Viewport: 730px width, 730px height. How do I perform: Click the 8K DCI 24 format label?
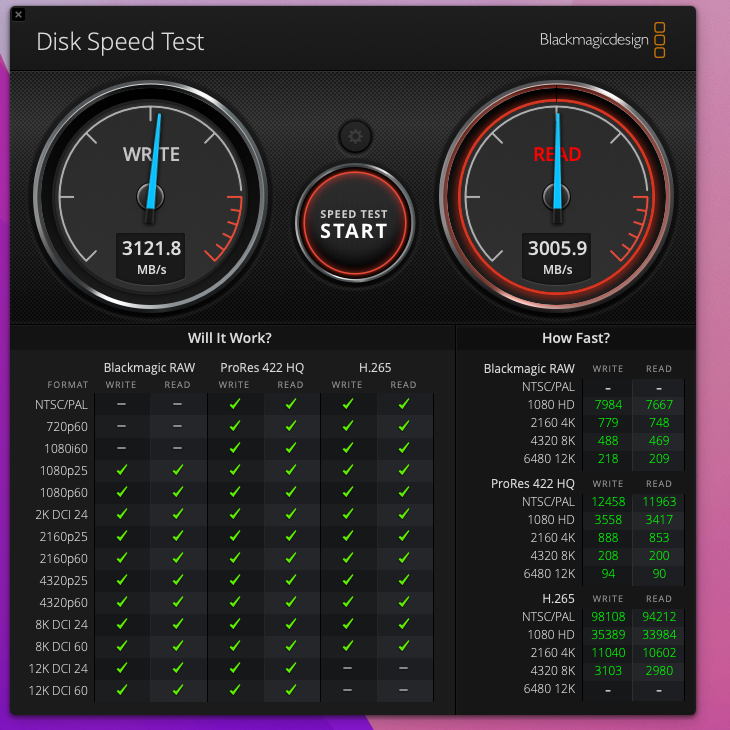point(61,624)
